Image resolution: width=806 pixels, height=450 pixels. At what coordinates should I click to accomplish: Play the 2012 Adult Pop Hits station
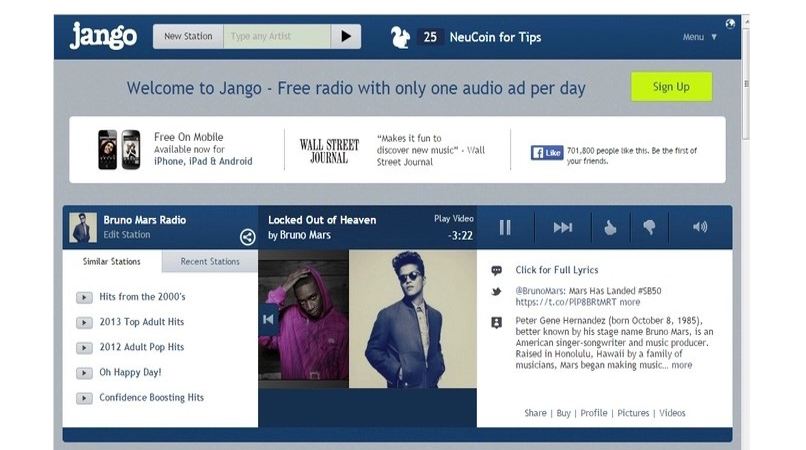(x=84, y=348)
